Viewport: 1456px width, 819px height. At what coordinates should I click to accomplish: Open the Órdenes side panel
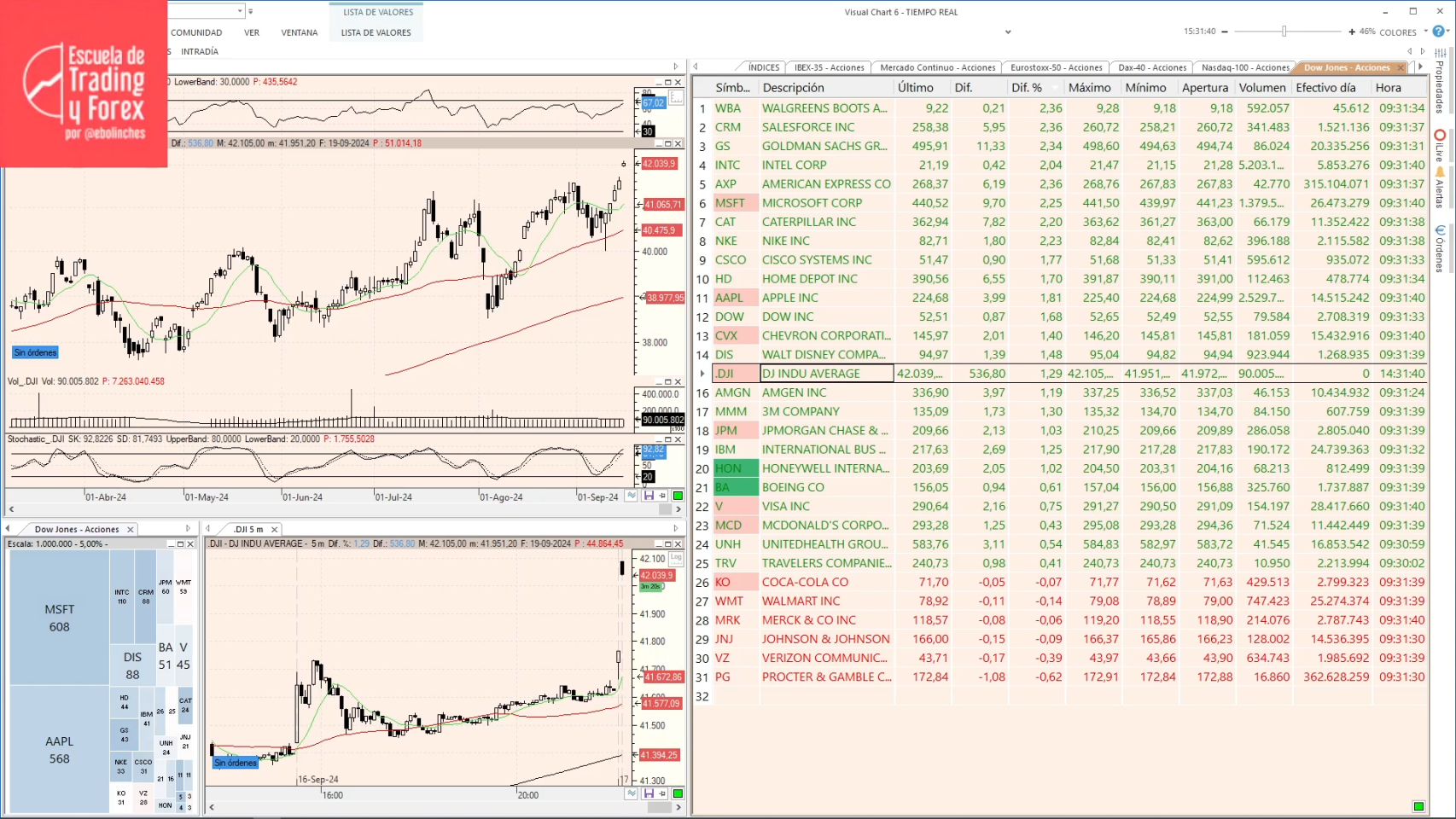coord(1440,249)
